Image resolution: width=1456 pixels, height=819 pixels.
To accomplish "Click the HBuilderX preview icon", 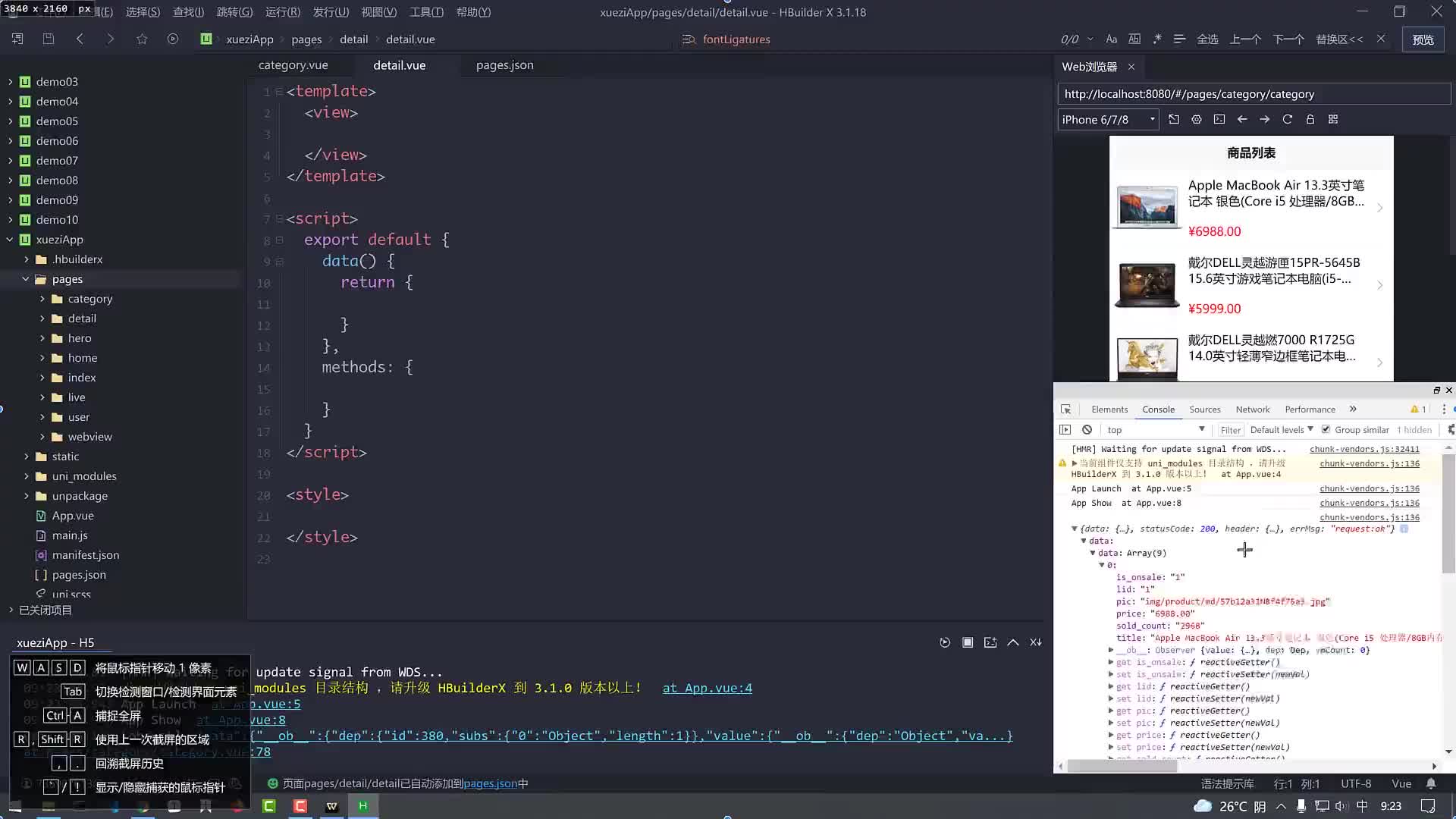I will coord(1424,39).
